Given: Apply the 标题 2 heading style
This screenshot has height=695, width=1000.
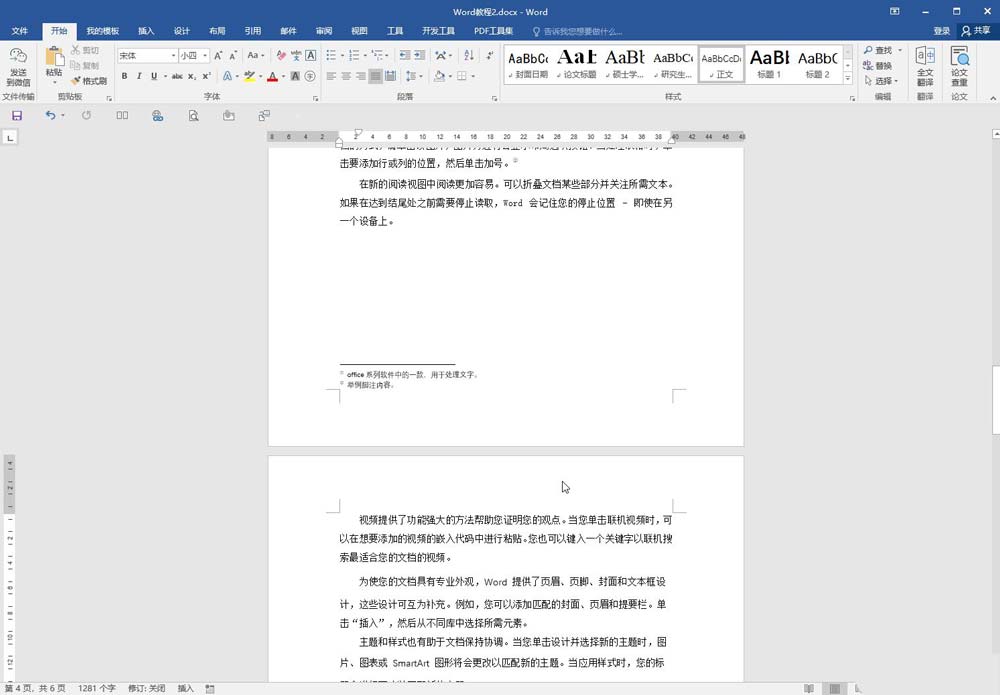Looking at the screenshot, I should [x=818, y=64].
